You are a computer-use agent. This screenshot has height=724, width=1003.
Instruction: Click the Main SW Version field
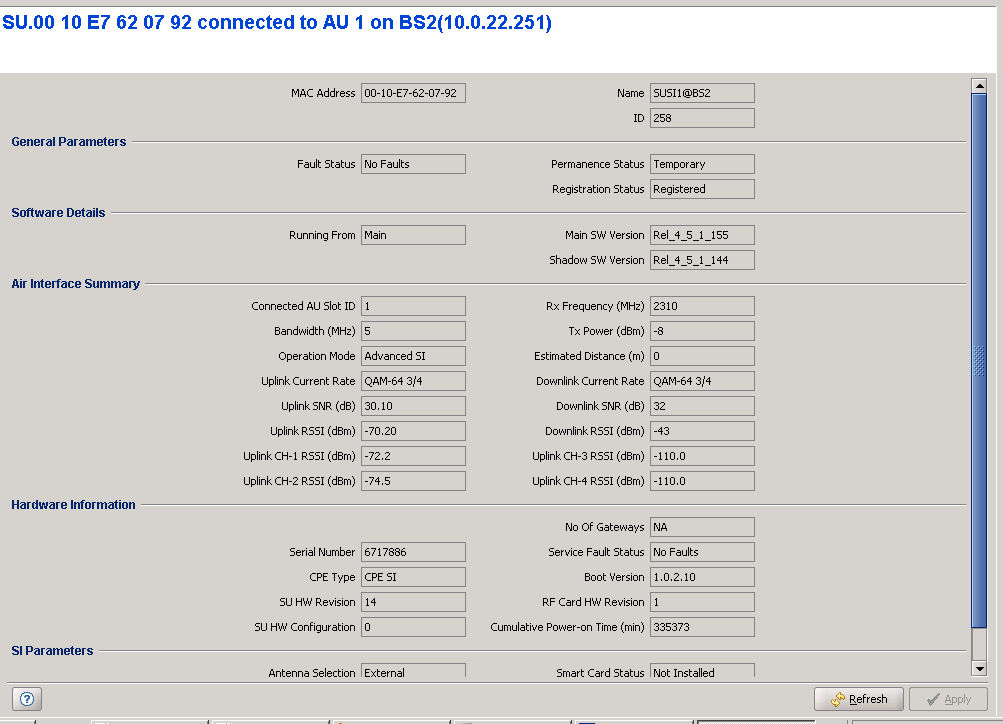point(702,235)
